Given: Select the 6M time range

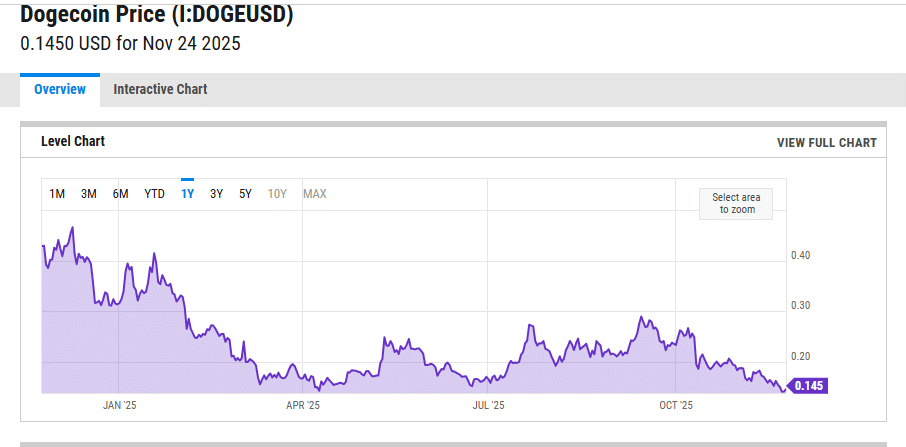Looking at the screenshot, I should tap(120, 194).
